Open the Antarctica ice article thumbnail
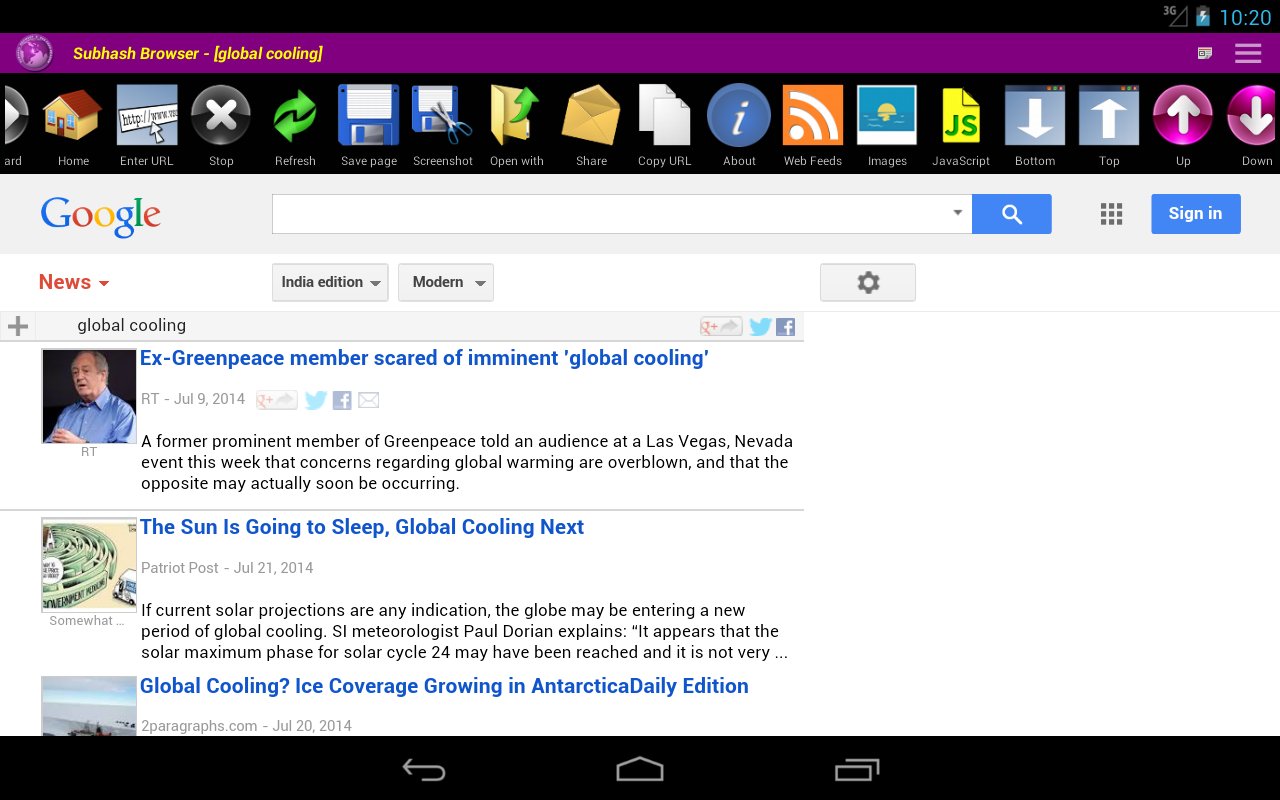The width and height of the screenshot is (1280, 800). (x=89, y=706)
